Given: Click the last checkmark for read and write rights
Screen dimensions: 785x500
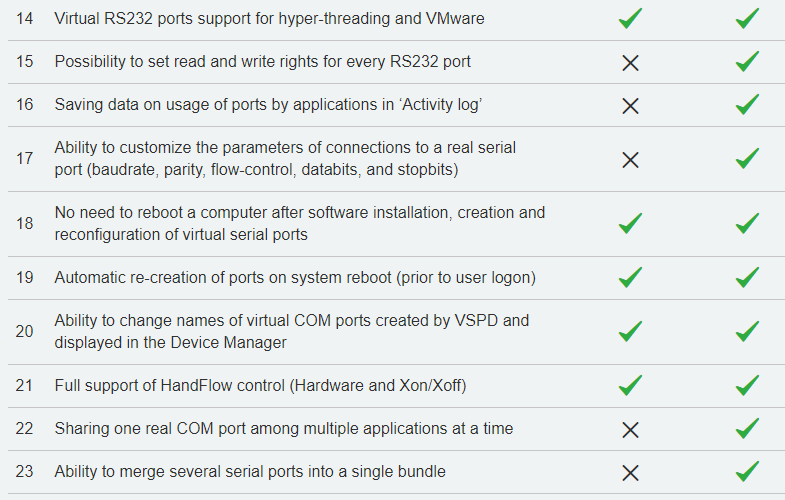Looking at the screenshot, I should click(x=747, y=62).
